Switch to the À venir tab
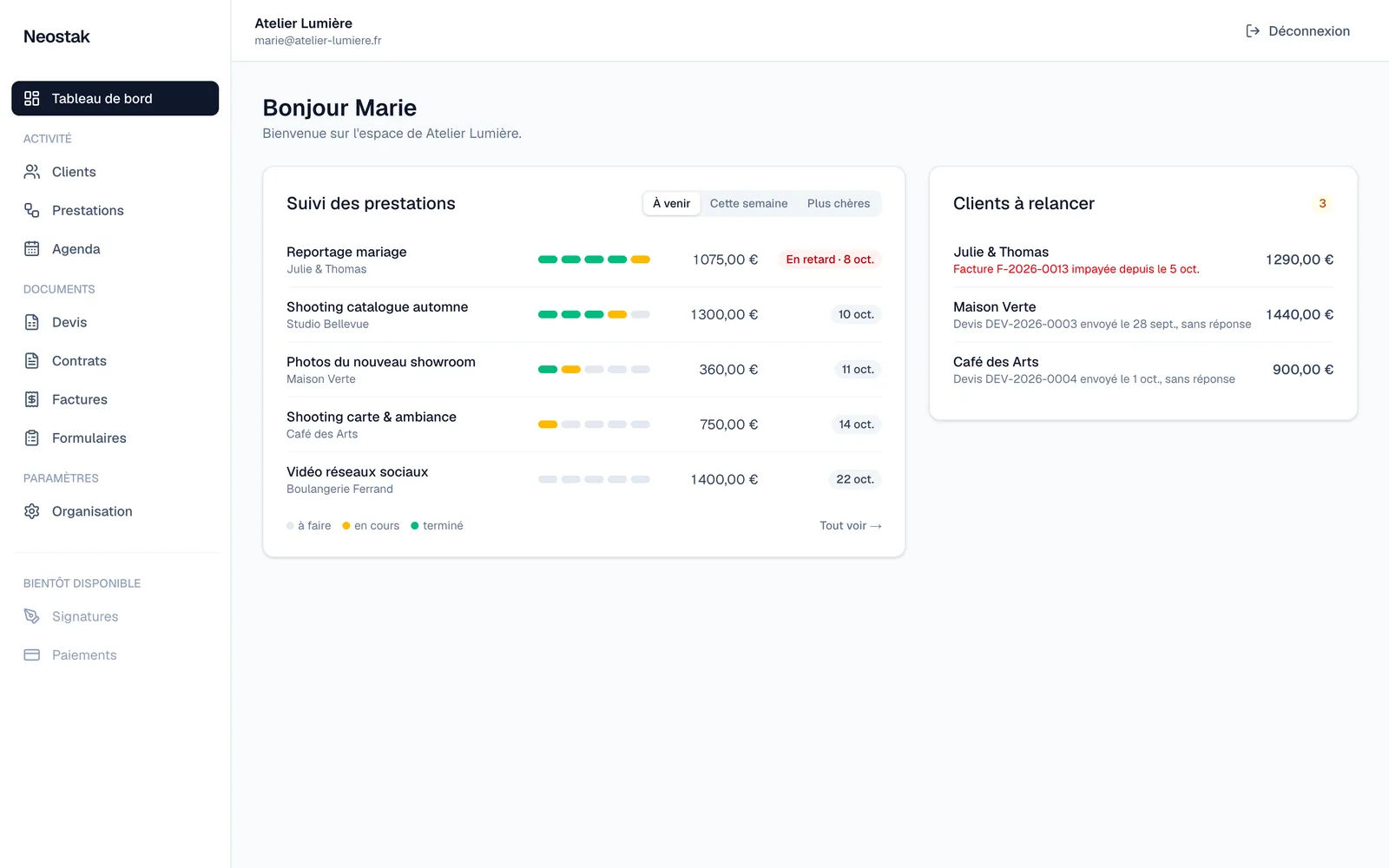The image size is (1389, 868). point(671,203)
